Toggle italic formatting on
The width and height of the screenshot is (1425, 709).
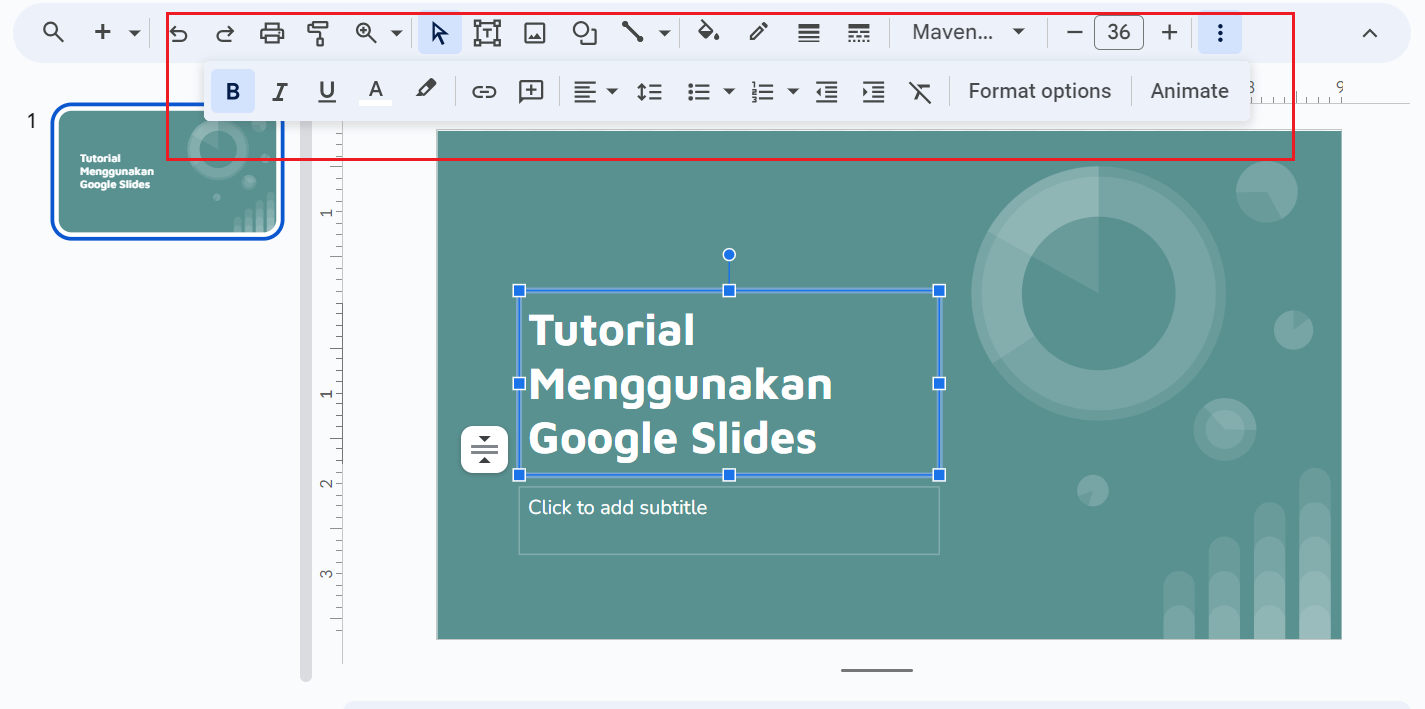pos(279,90)
